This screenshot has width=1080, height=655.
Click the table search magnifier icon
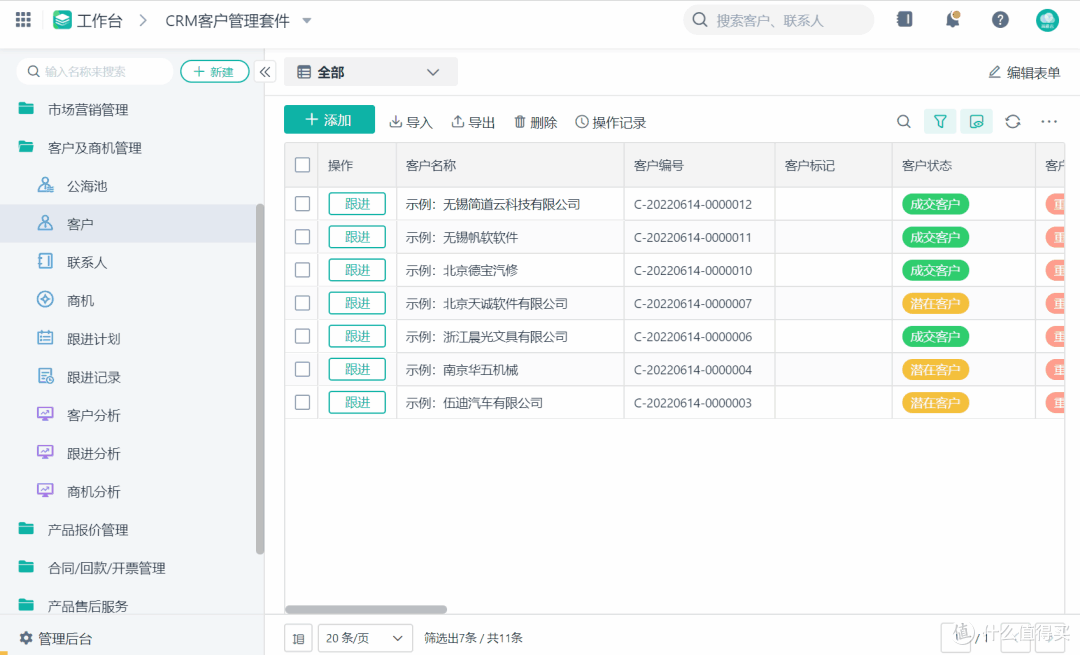point(904,122)
